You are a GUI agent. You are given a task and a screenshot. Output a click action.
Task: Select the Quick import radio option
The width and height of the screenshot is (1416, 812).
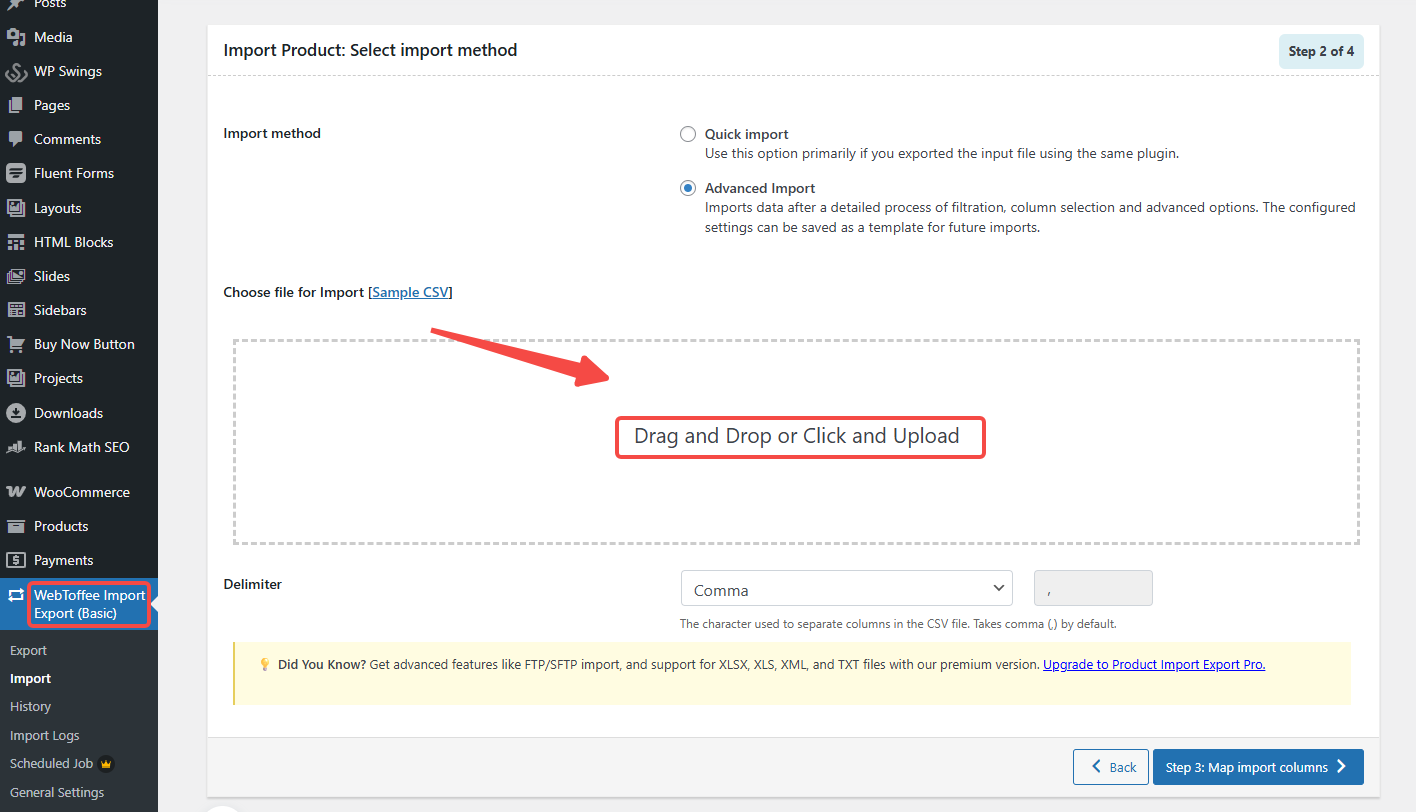(x=688, y=134)
